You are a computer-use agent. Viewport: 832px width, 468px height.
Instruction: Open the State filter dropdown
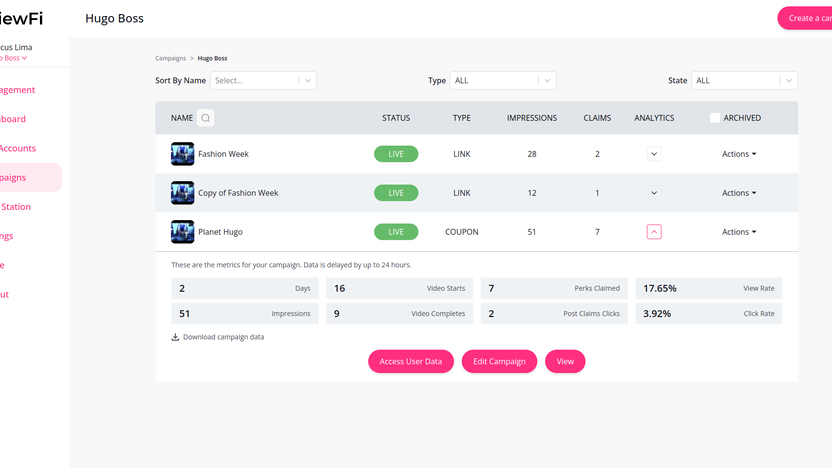pos(744,81)
